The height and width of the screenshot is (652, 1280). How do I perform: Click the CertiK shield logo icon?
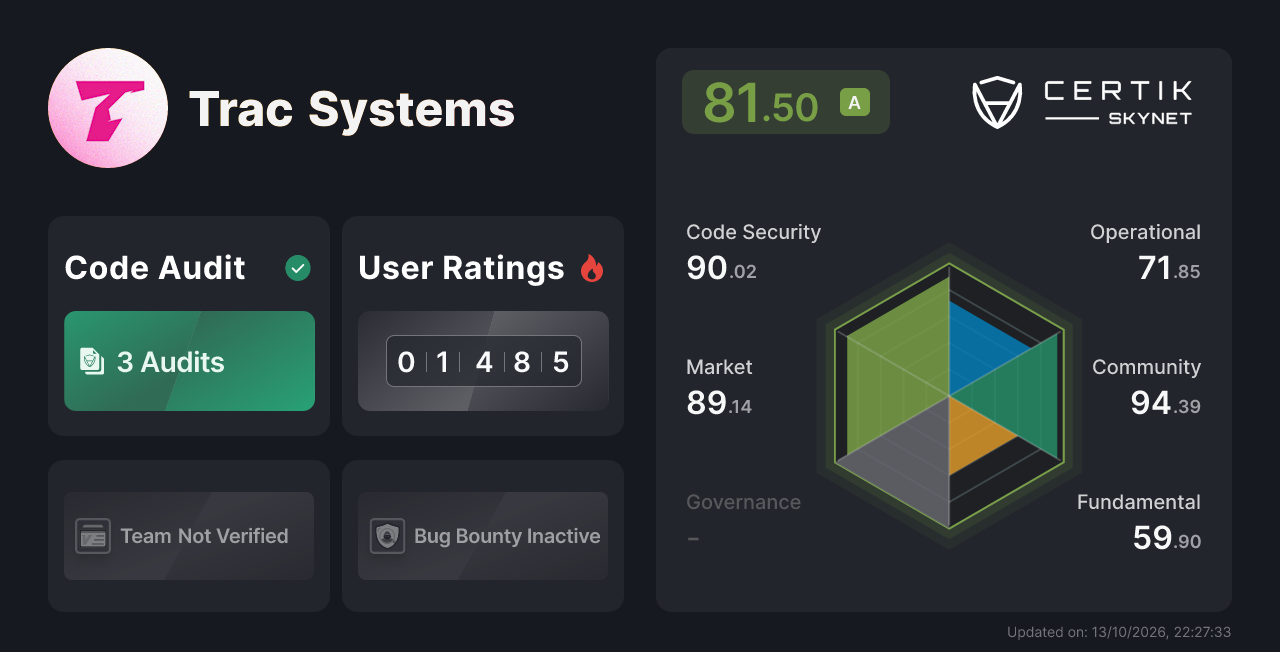[x=997, y=103]
